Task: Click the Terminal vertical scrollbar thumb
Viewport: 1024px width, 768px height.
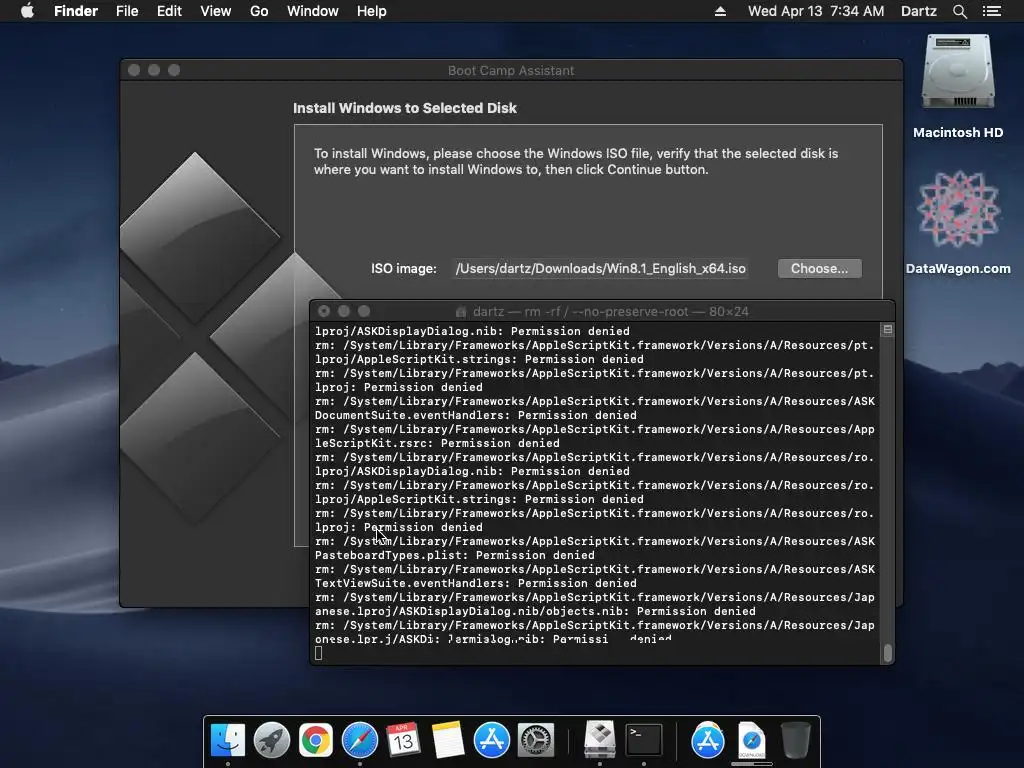Action: point(888,653)
